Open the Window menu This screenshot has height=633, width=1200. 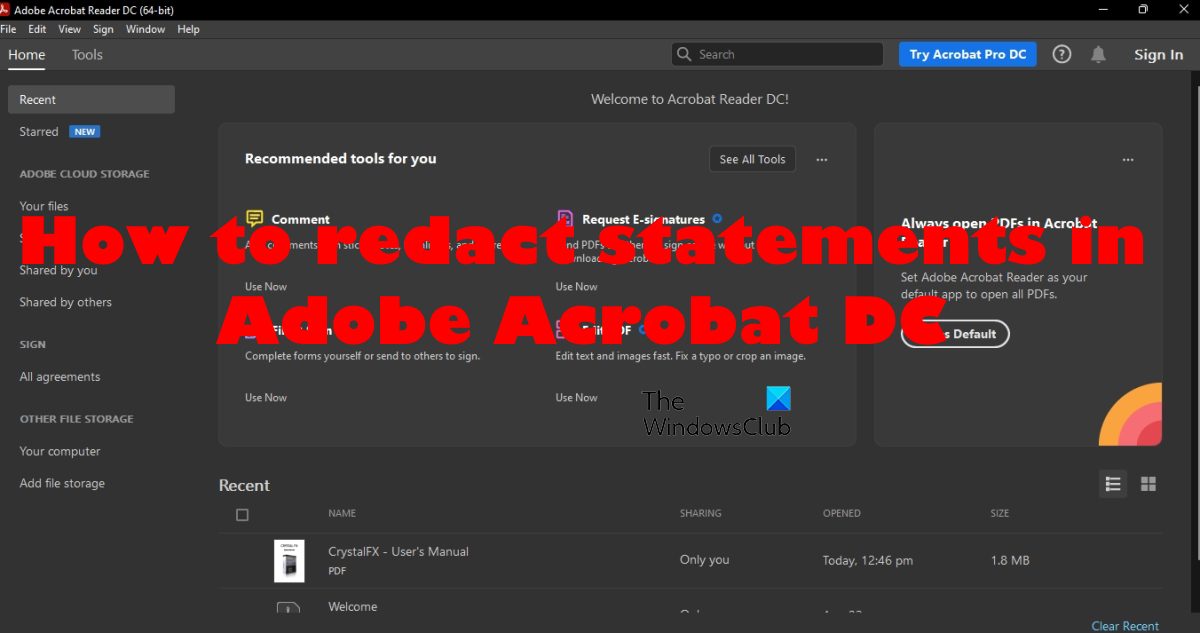[145, 29]
